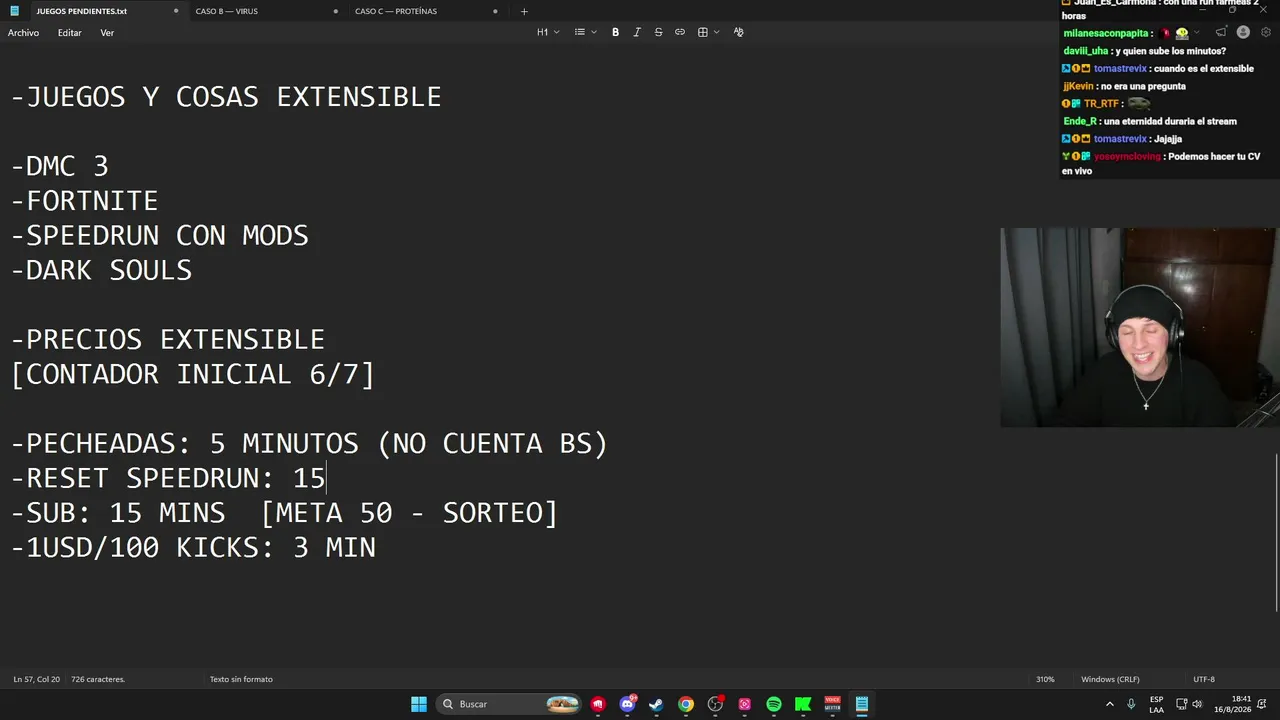The height and width of the screenshot is (720, 1280).
Task: Click the "-SPEEDRUN CON MODS" line
Action: (159, 235)
